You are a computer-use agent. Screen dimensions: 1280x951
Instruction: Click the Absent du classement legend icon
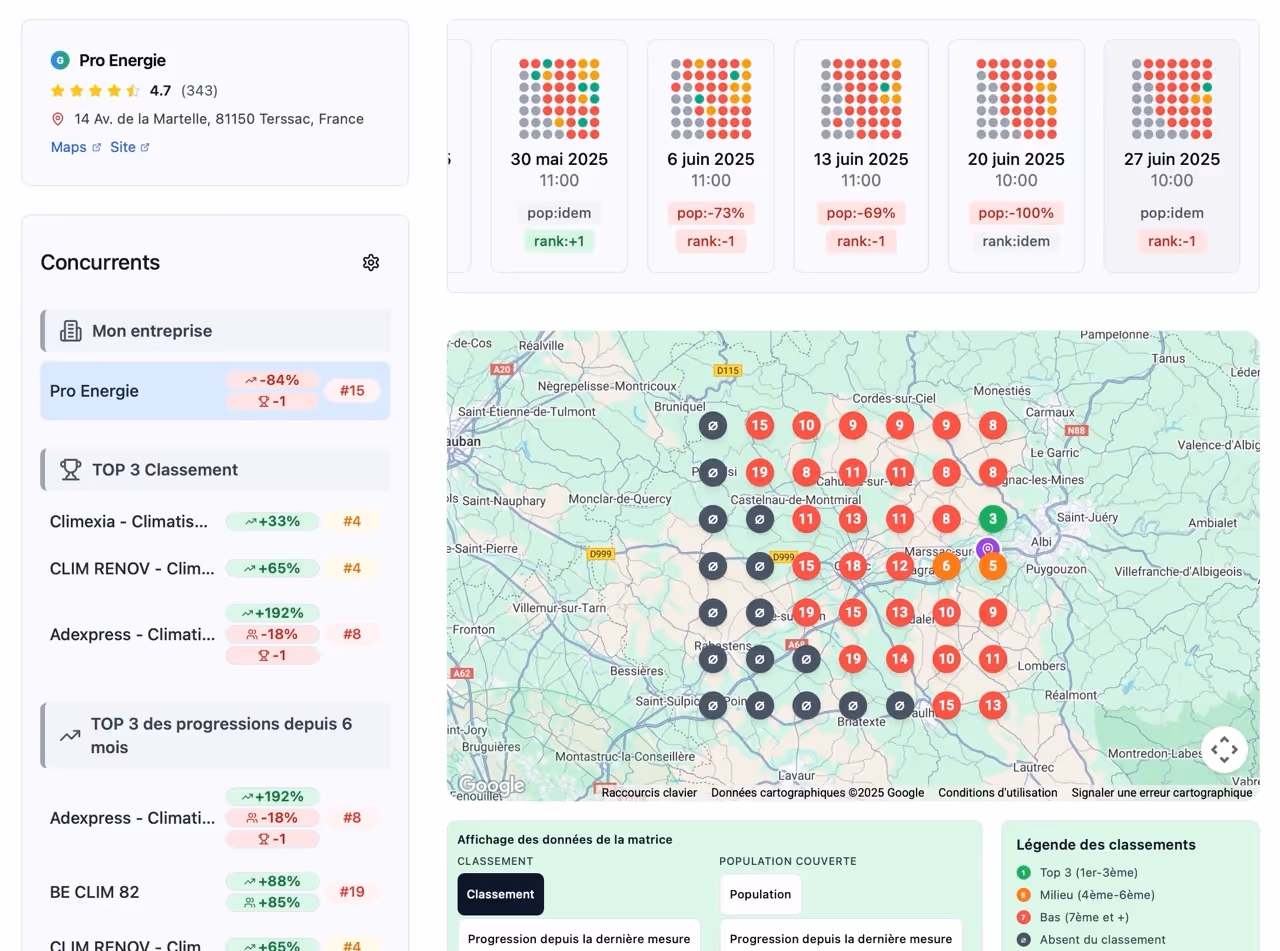click(x=1023, y=940)
